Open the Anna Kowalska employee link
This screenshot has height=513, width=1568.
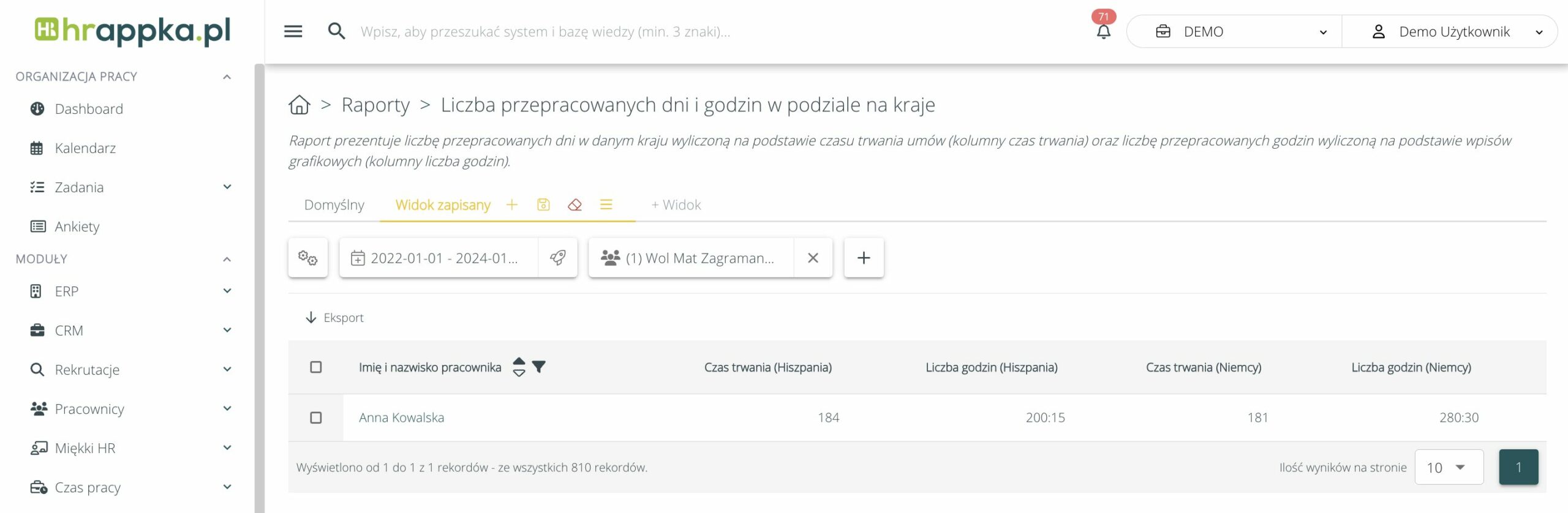tap(401, 418)
